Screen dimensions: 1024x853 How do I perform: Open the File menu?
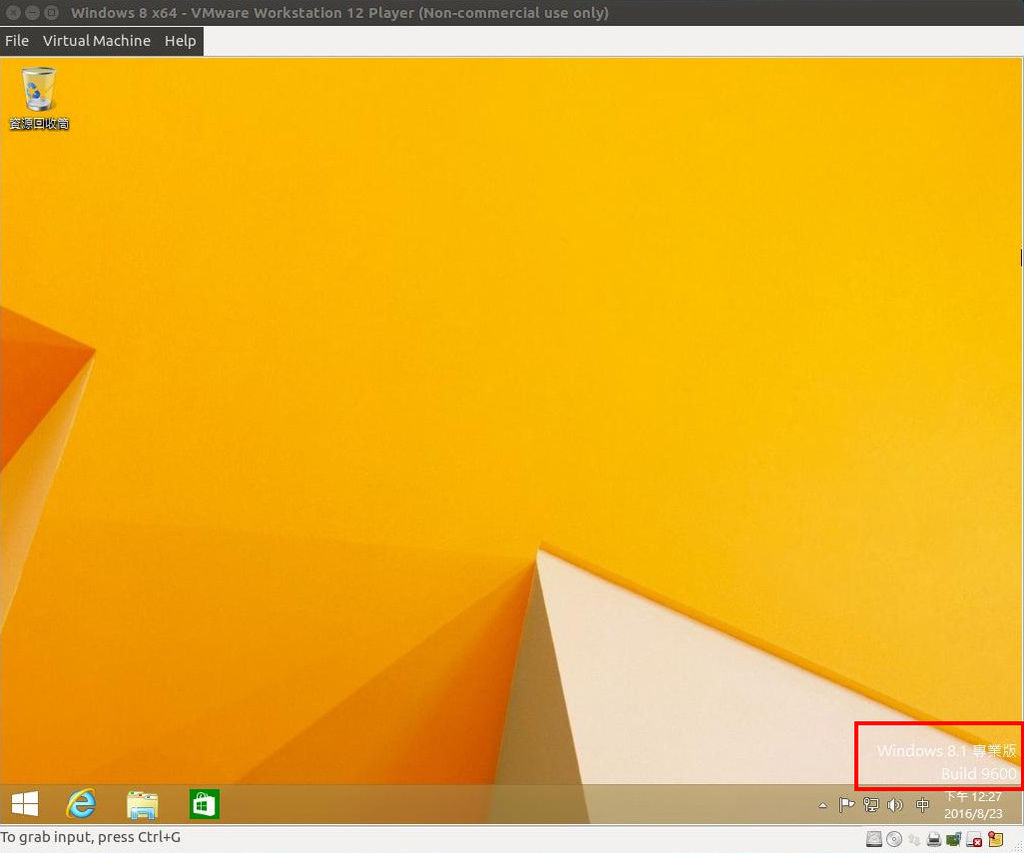click(16, 41)
